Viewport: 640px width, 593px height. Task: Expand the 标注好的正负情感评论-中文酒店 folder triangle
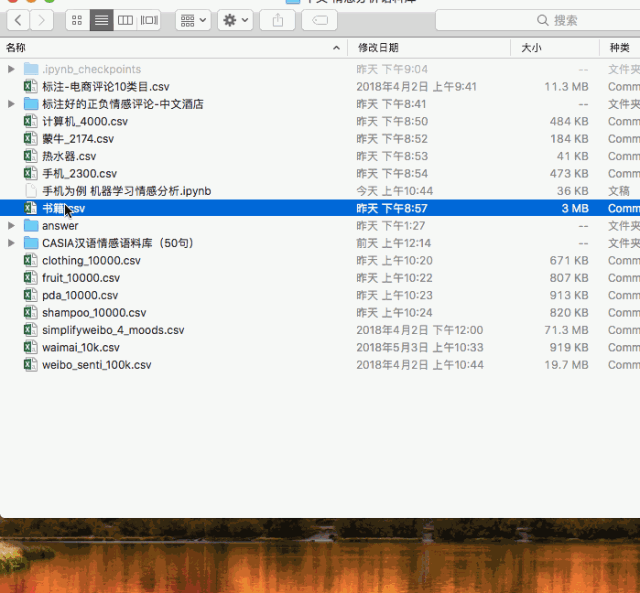(x=11, y=104)
